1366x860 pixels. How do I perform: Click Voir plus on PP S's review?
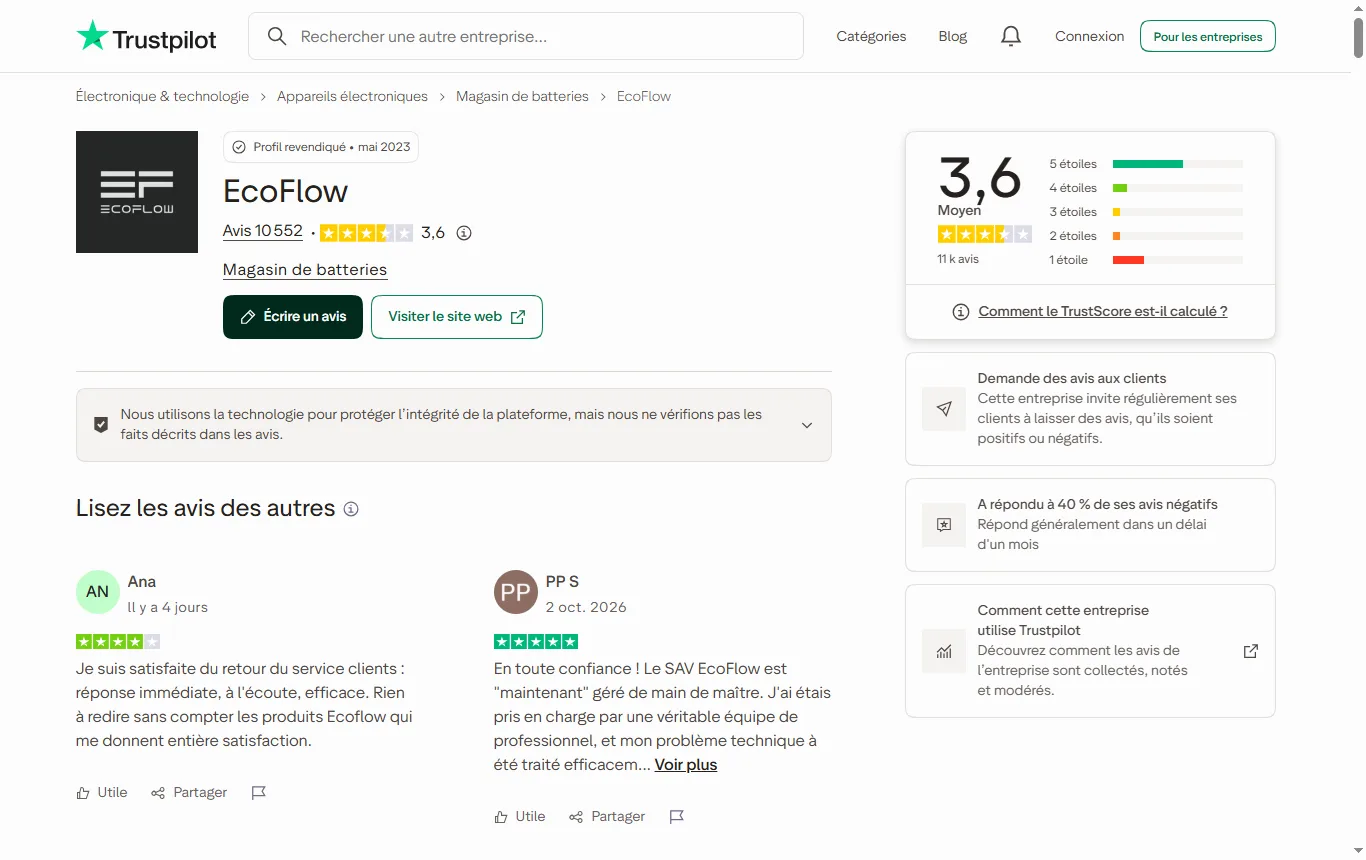click(x=686, y=765)
